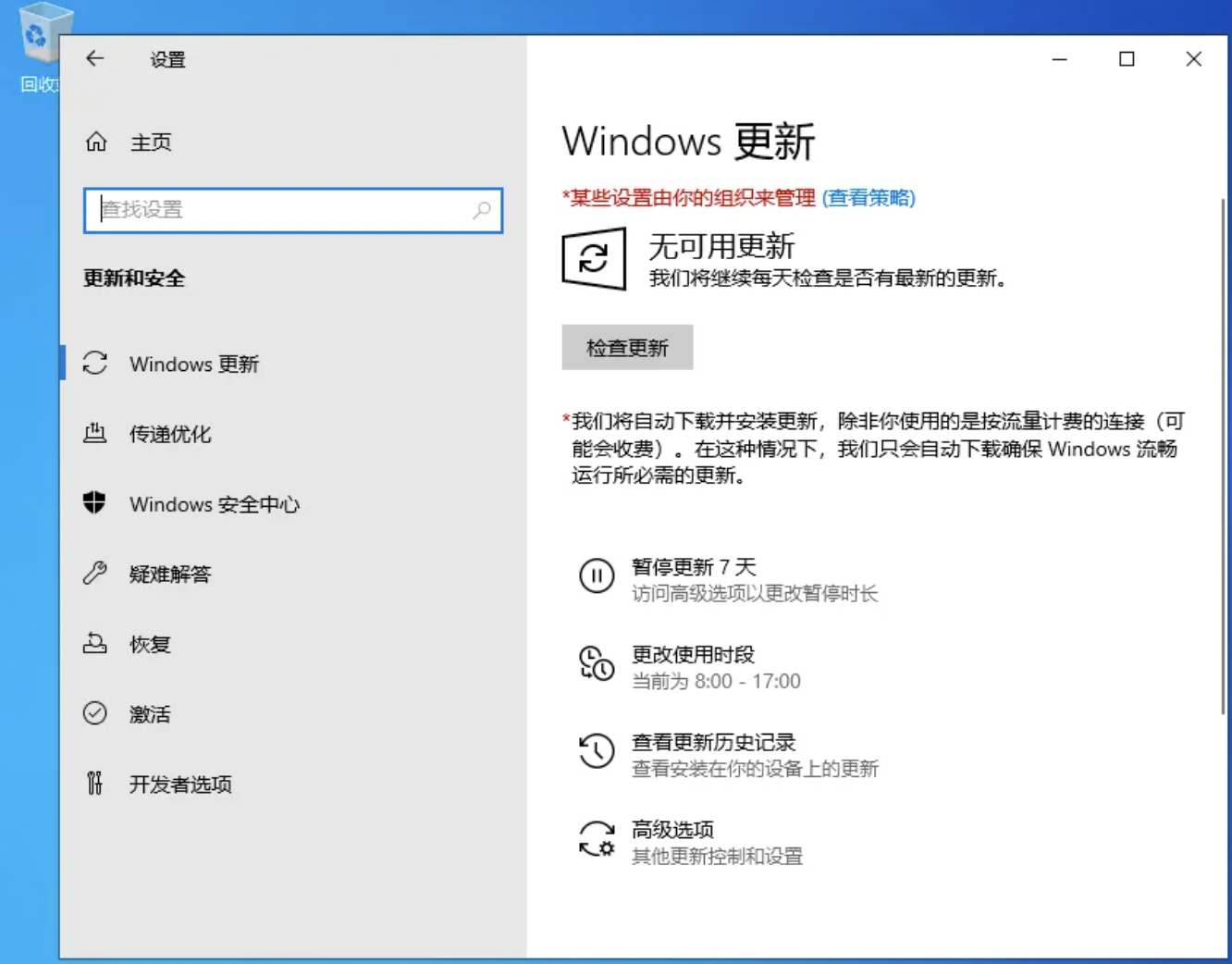Image resolution: width=1232 pixels, height=964 pixels.
Task: Open the Home (主页) icon
Action: (96, 142)
